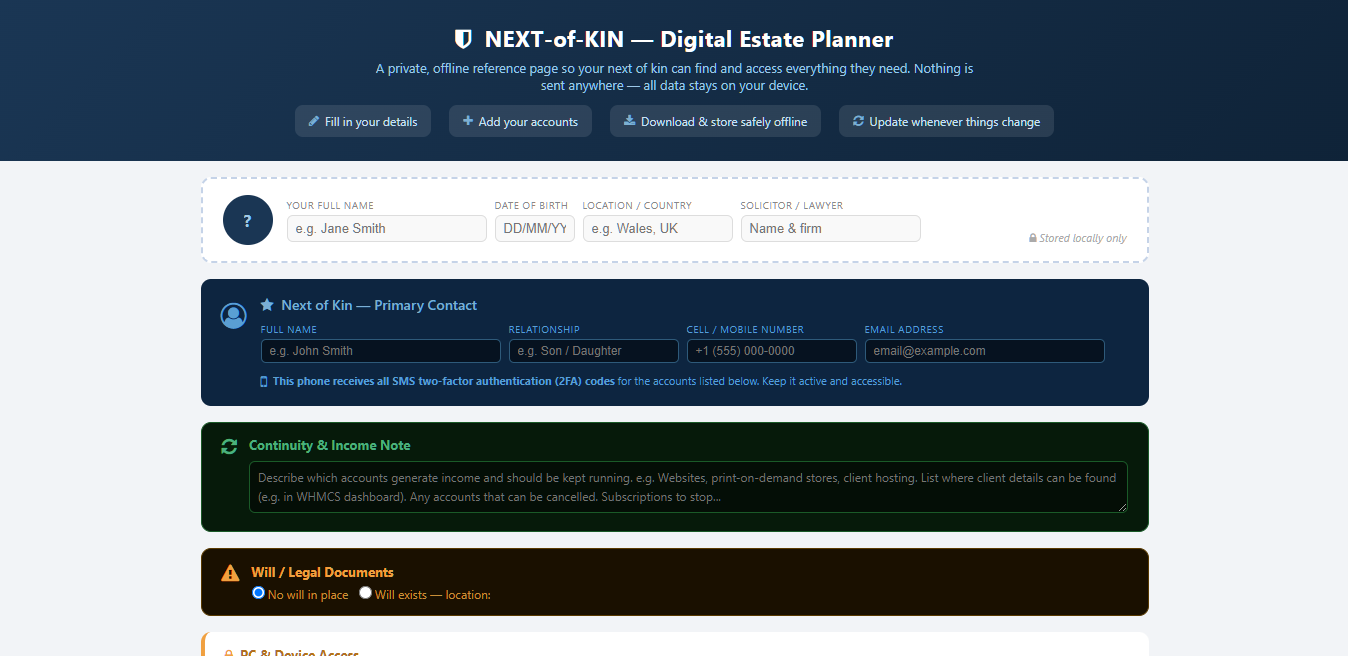Click the question mark help icon
This screenshot has height=656, width=1348.
[x=247, y=220]
